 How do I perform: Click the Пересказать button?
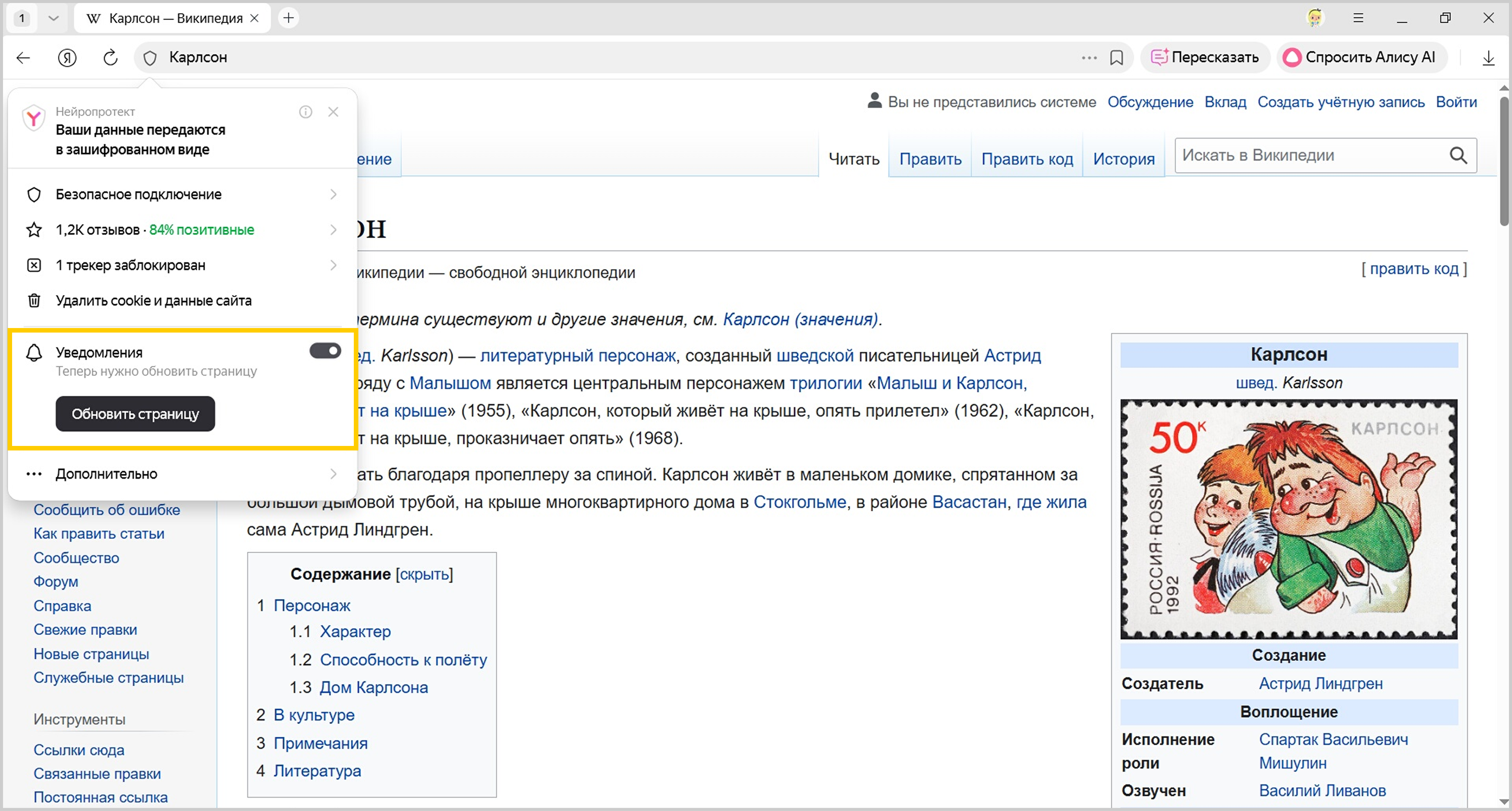tap(1205, 57)
